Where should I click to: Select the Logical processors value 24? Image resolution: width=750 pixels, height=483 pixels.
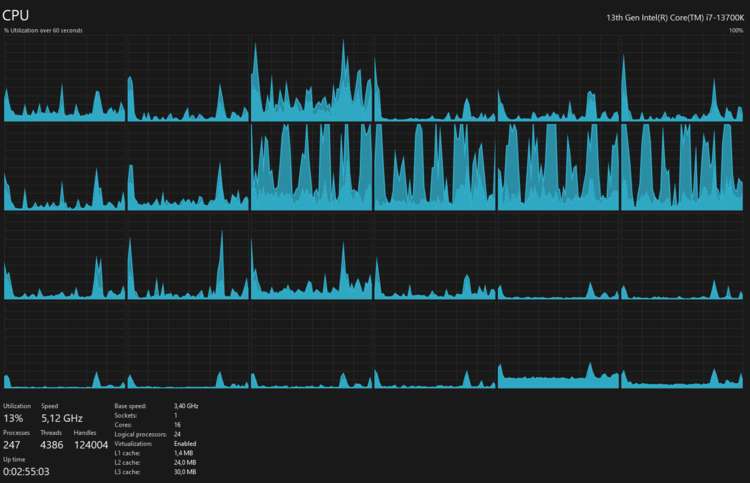[x=177, y=434]
